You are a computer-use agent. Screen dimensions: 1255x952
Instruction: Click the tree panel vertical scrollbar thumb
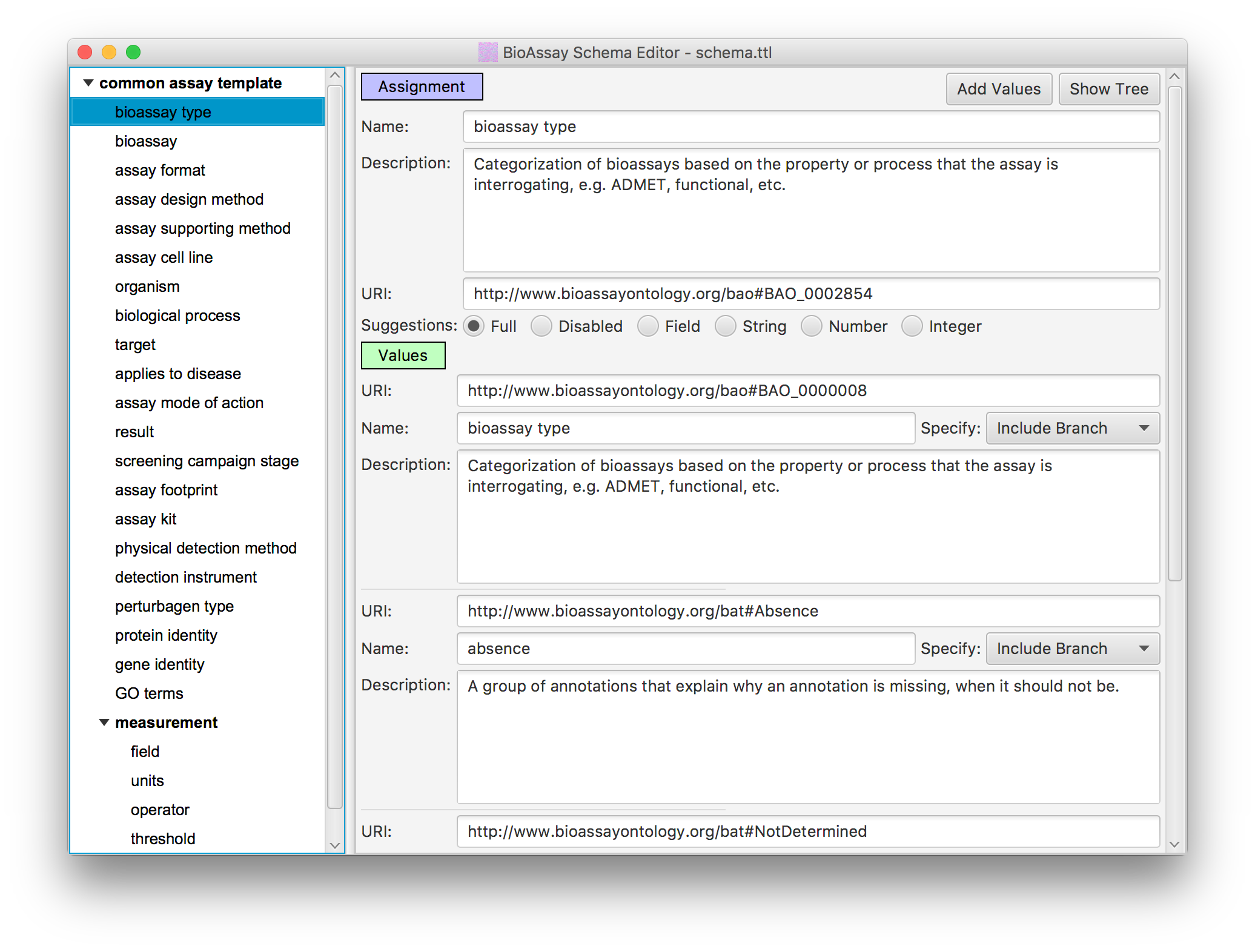(335, 447)
